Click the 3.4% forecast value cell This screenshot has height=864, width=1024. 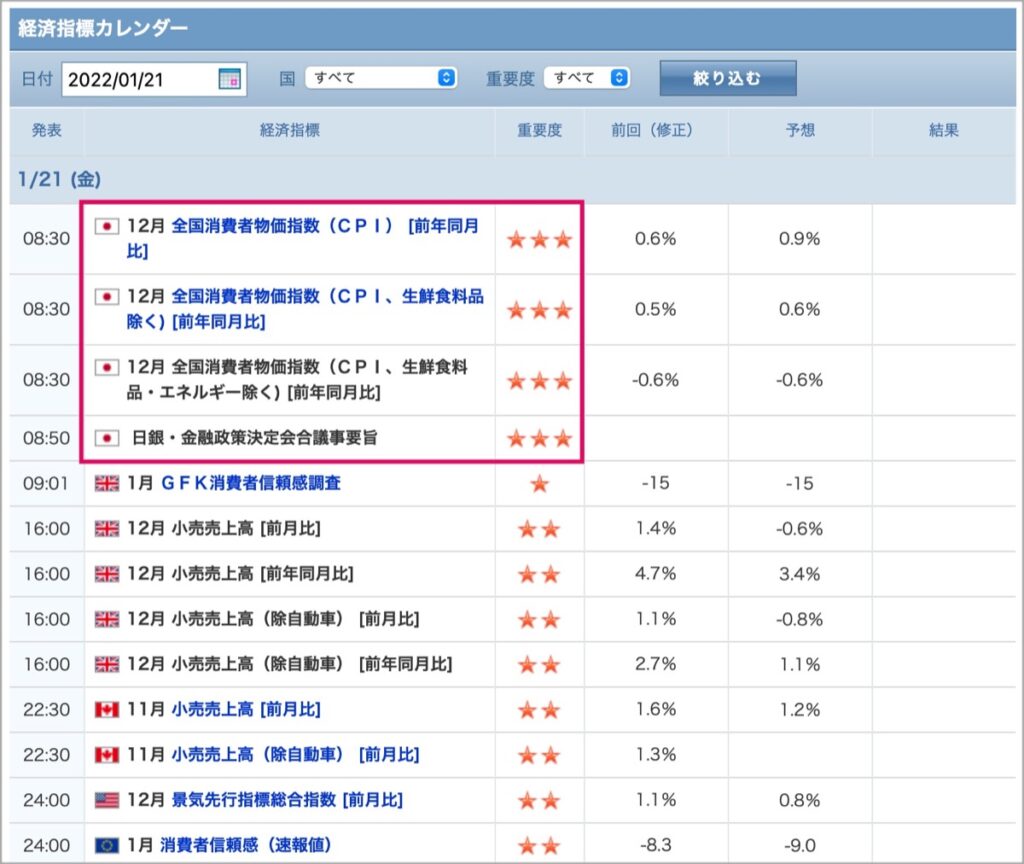click(800, 574)
